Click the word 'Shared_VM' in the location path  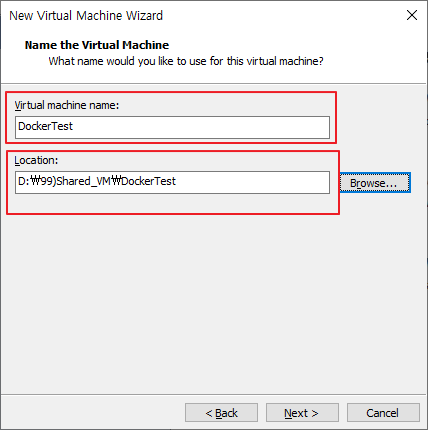click(x=84, y=182)
